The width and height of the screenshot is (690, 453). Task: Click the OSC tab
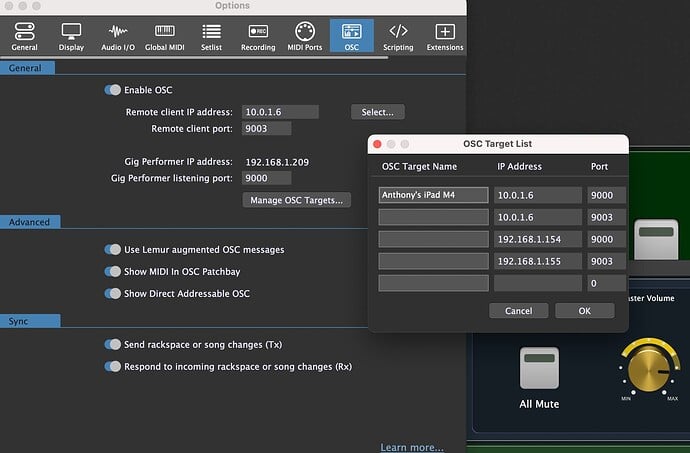352,31
